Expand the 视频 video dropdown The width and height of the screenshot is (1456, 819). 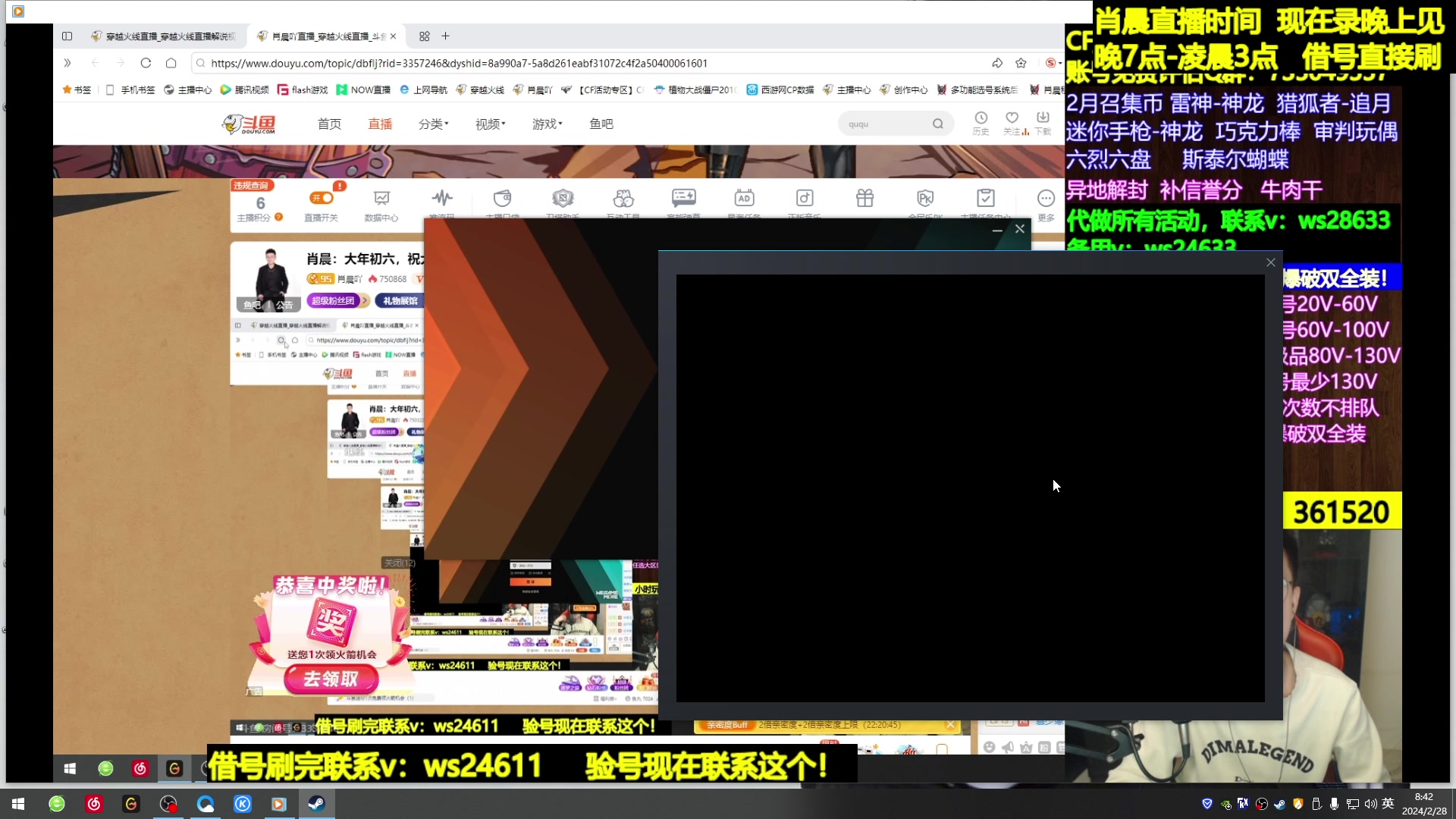[x=490, y=124]
